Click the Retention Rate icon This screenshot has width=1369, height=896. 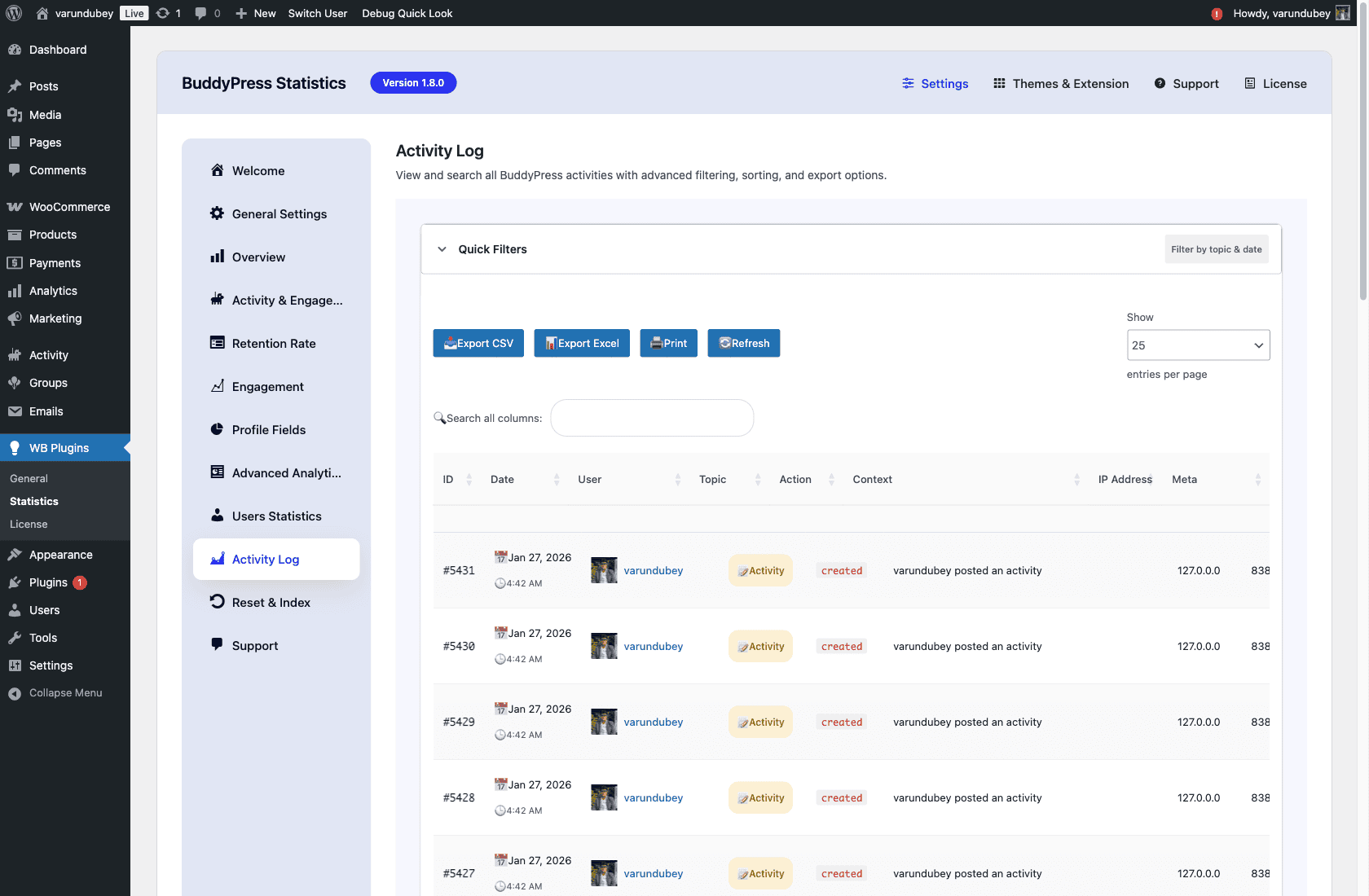pyautogui.click(x=217, y=343)
